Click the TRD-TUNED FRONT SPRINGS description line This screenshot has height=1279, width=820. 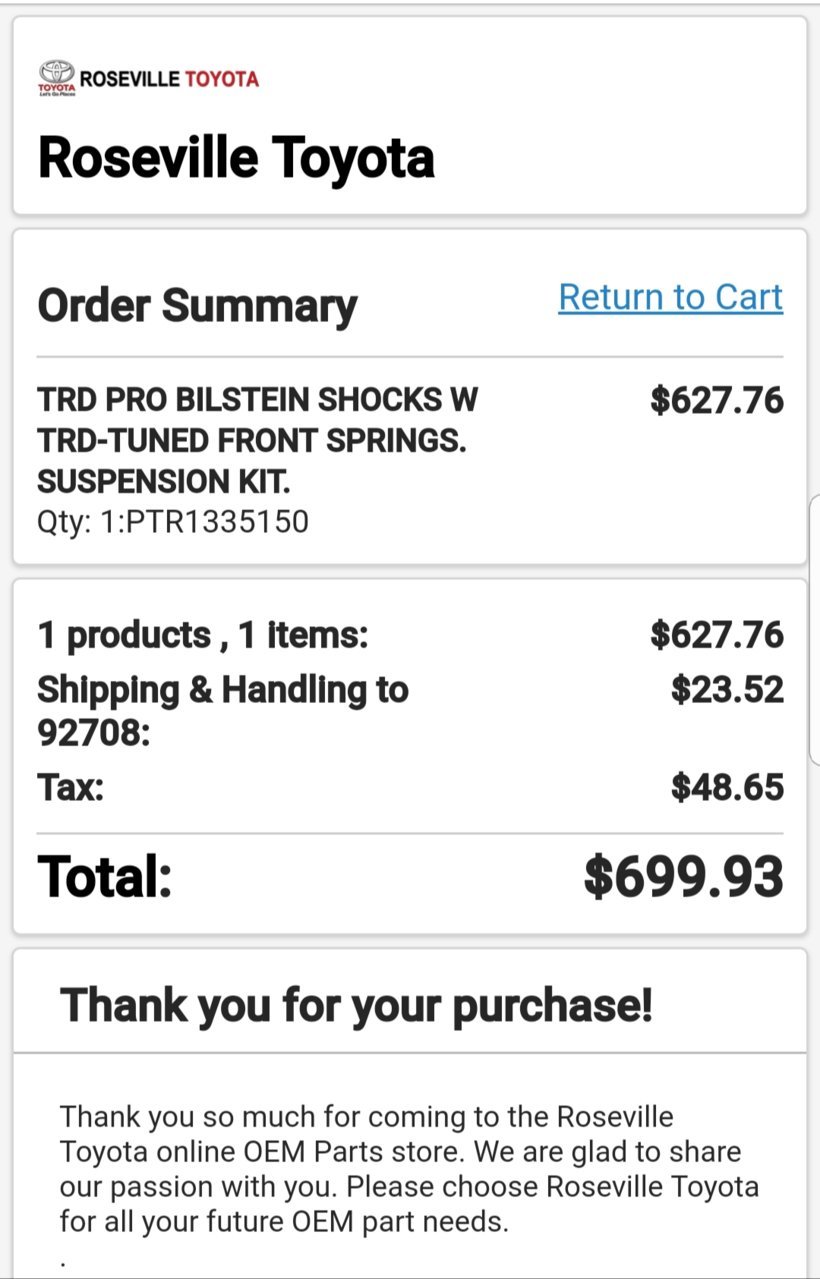click(252, 441)
